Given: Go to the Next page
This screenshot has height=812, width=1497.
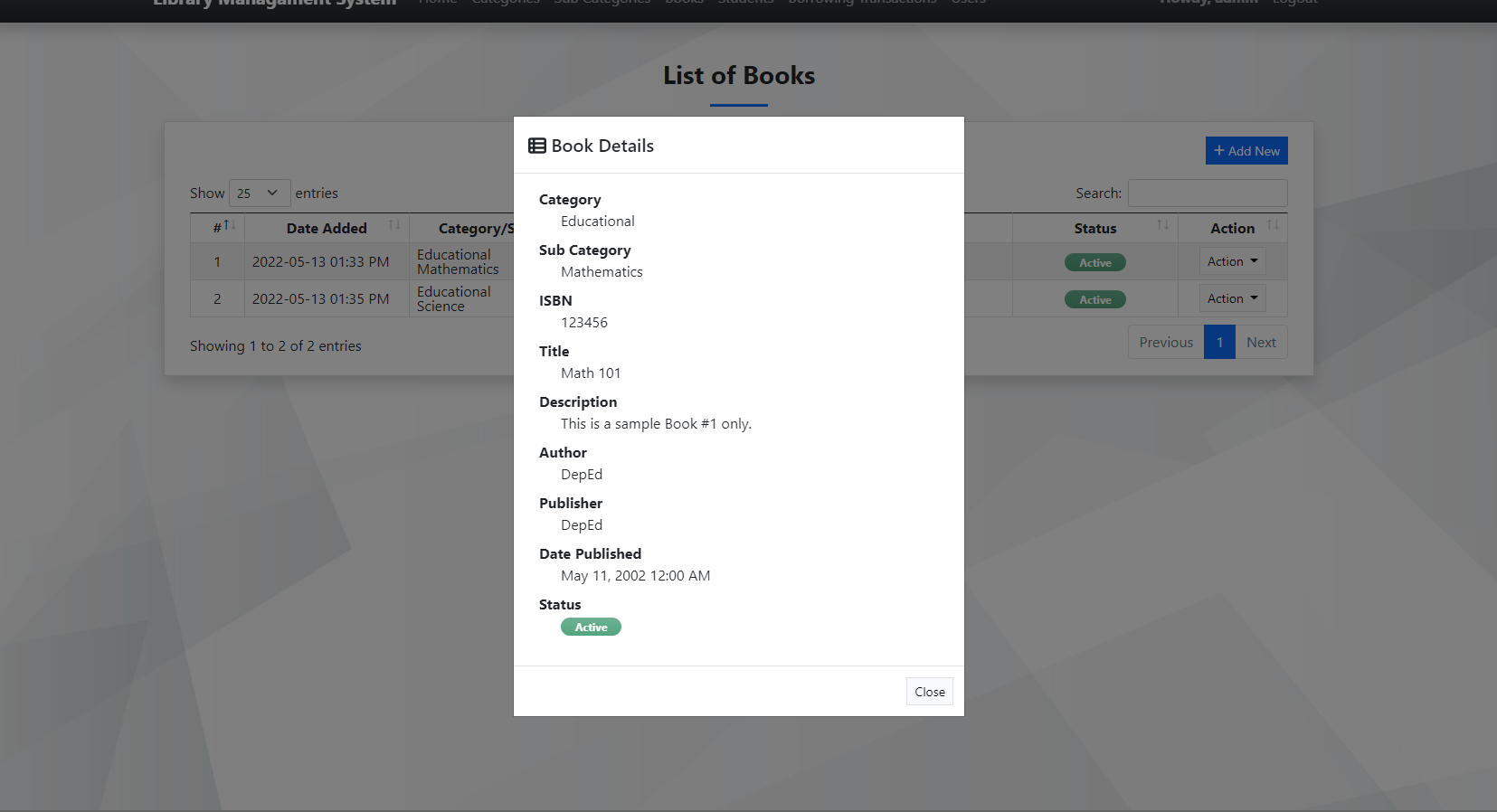Looking at the screenshot, I should [x=1261, y=342].
